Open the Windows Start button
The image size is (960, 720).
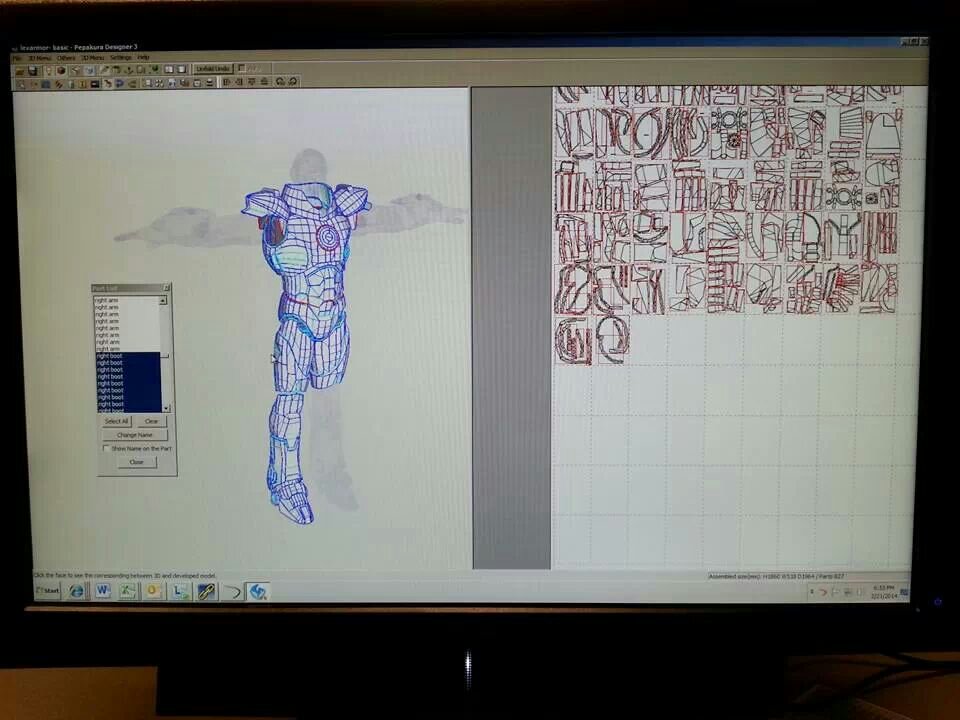coord(47,591)
